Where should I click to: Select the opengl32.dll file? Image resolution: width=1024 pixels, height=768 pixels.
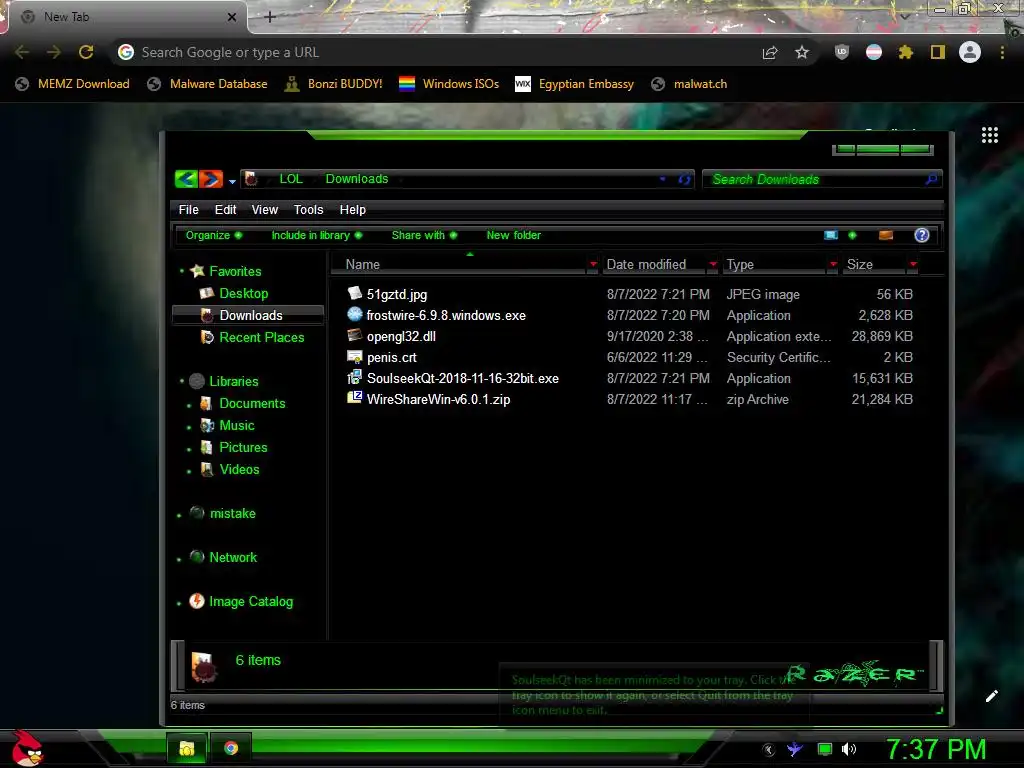(x=401, y=336)
